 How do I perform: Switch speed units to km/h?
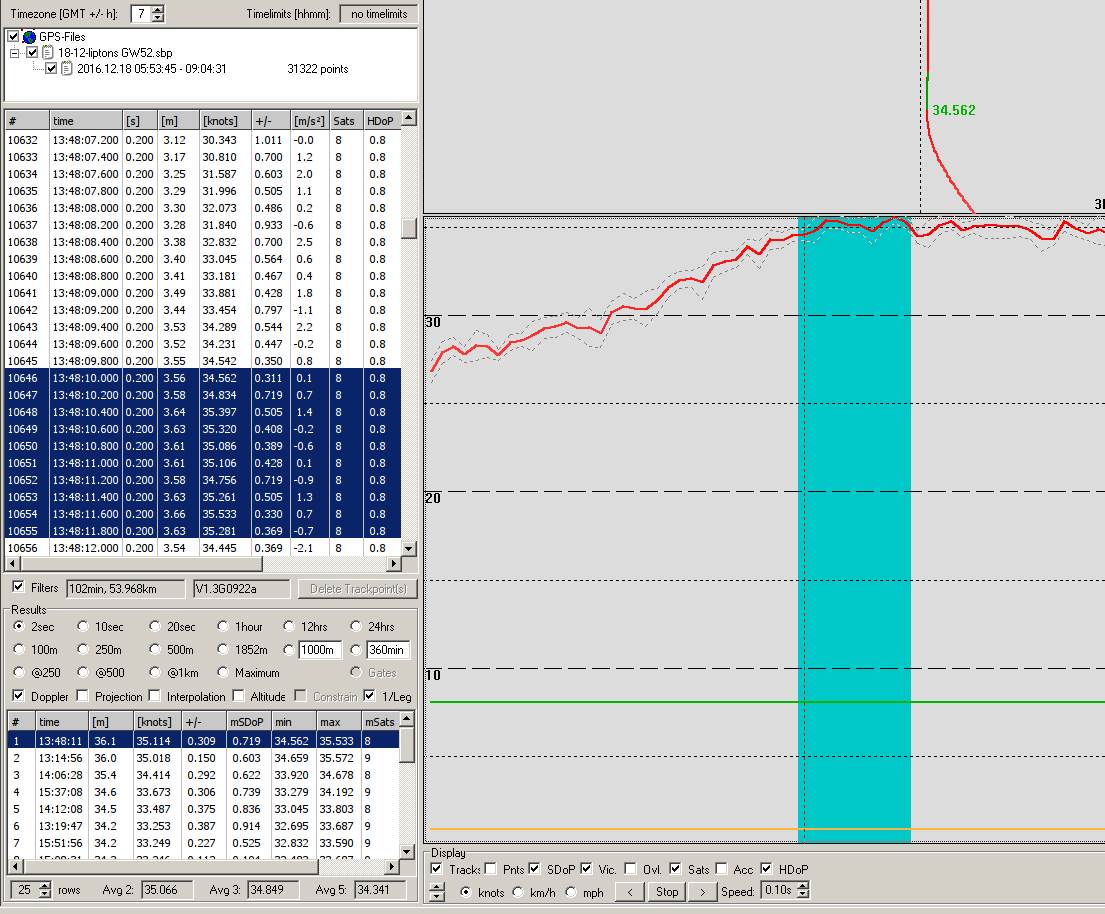518,892
